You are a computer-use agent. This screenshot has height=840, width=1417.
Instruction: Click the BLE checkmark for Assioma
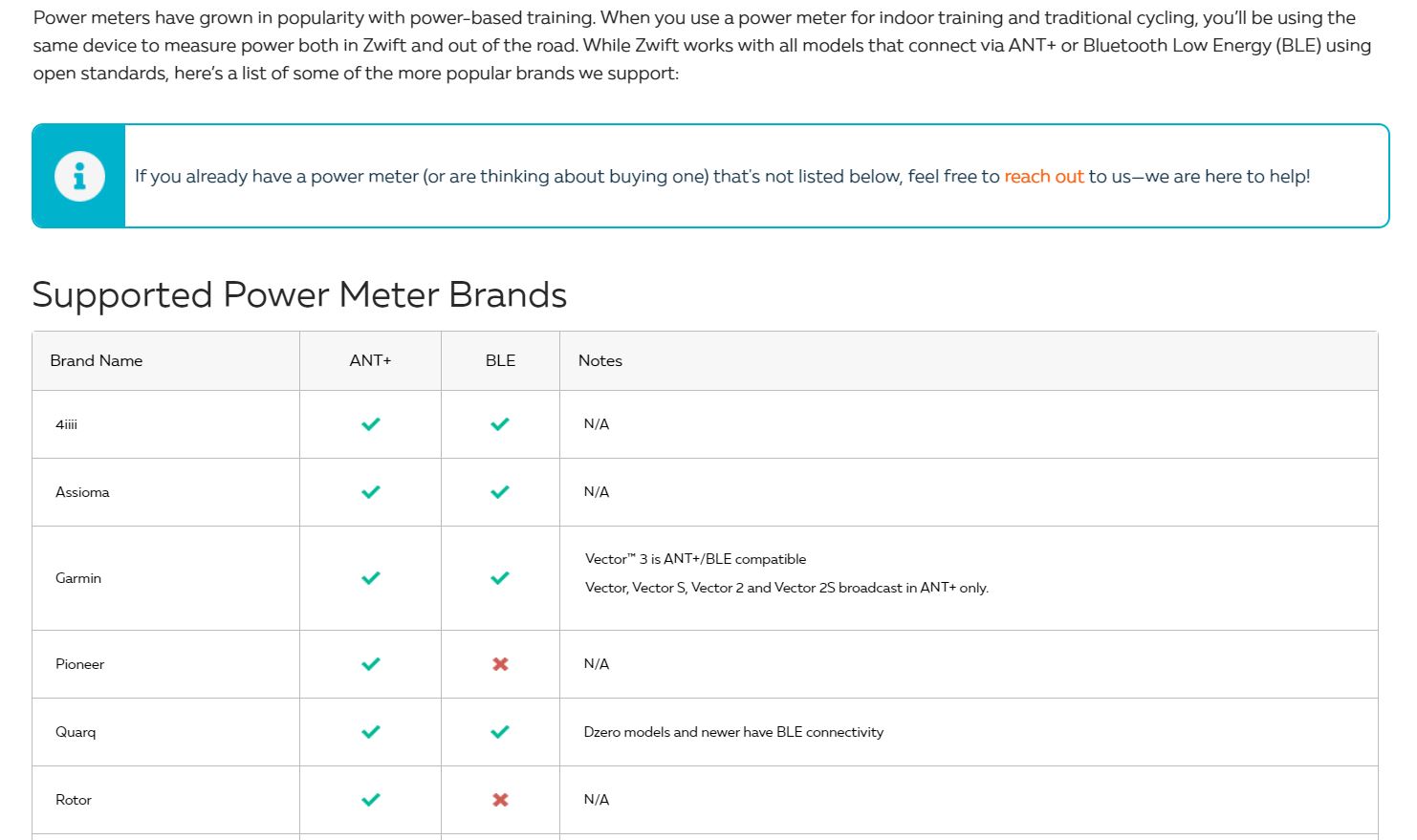point(500,492)
